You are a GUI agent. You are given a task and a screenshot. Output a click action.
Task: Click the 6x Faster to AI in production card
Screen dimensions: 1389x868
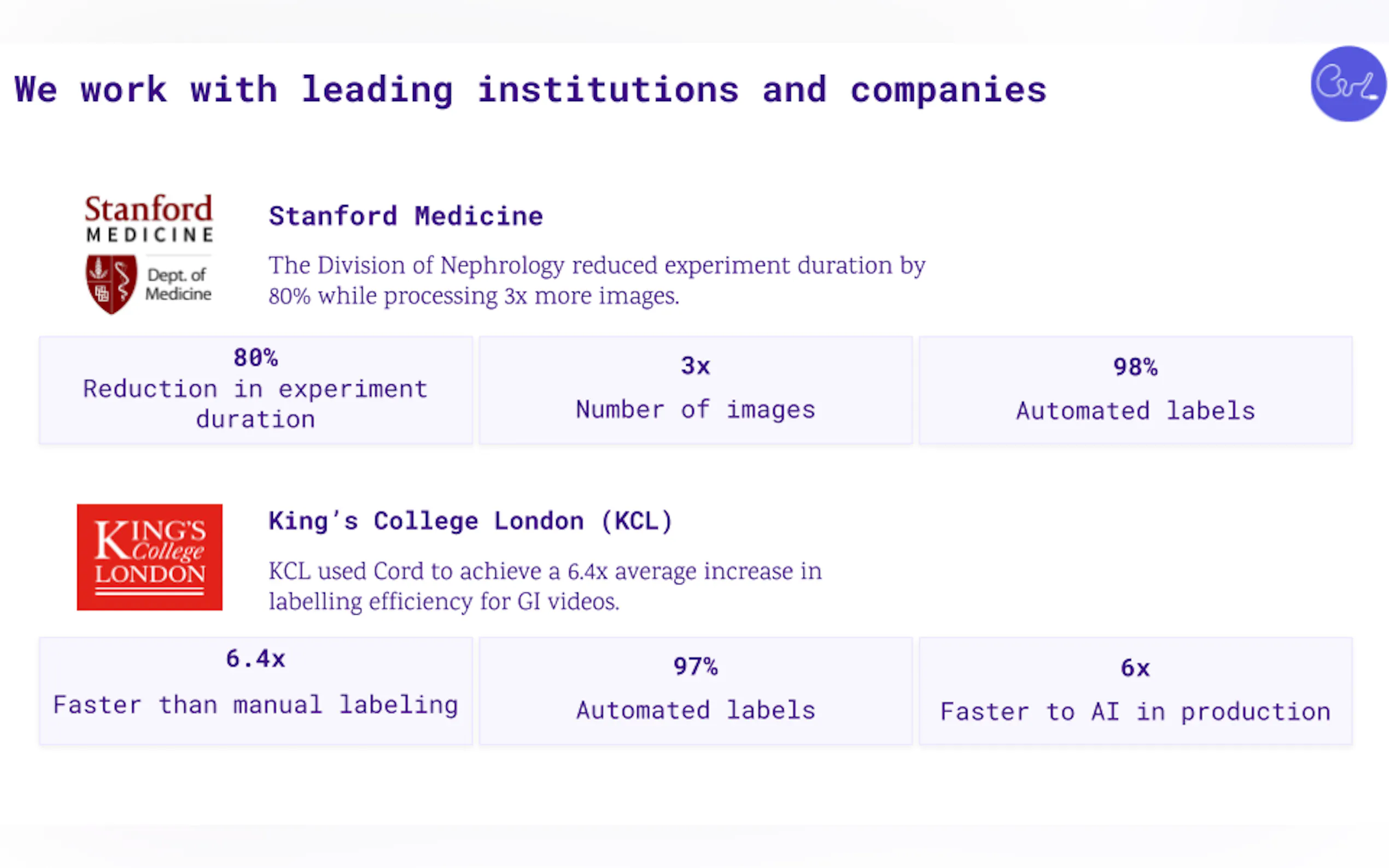[1135, 690]
